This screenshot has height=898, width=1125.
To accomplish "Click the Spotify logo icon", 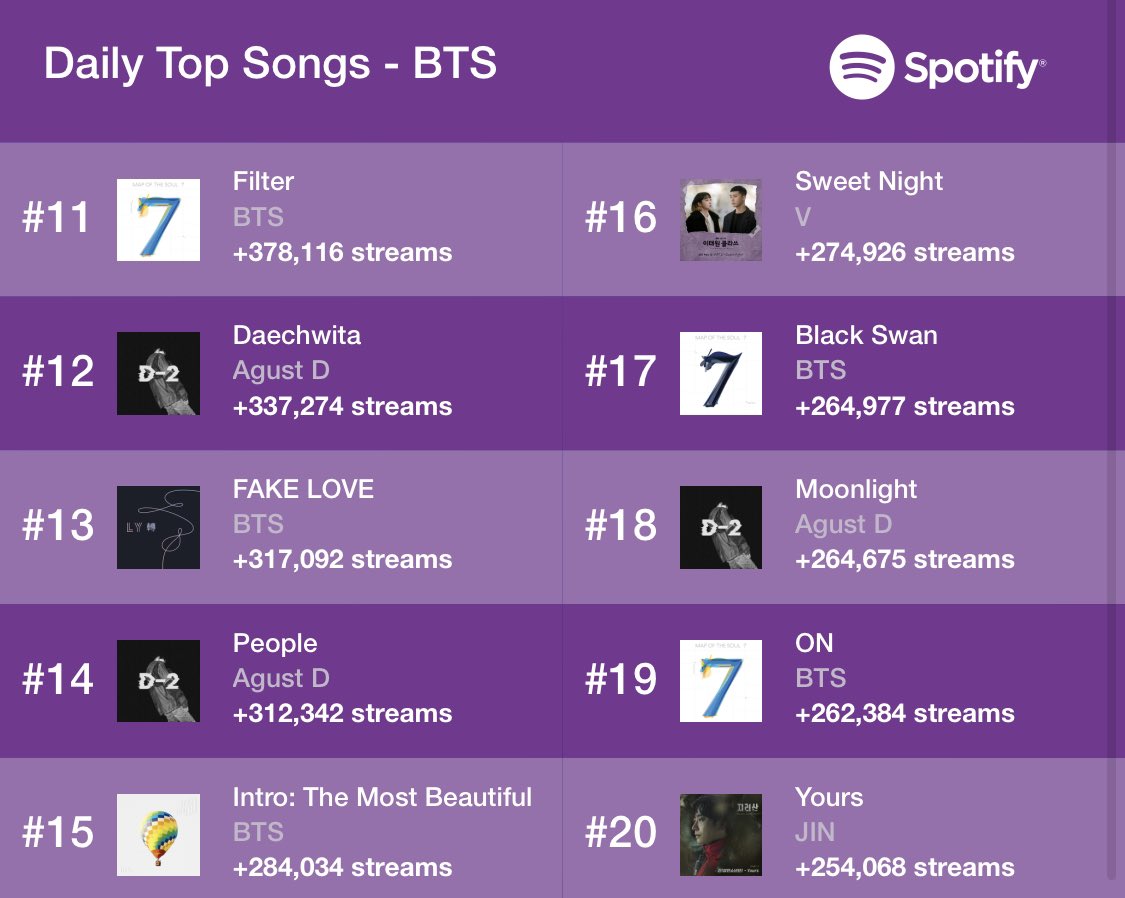I will (x=862, y=67).
